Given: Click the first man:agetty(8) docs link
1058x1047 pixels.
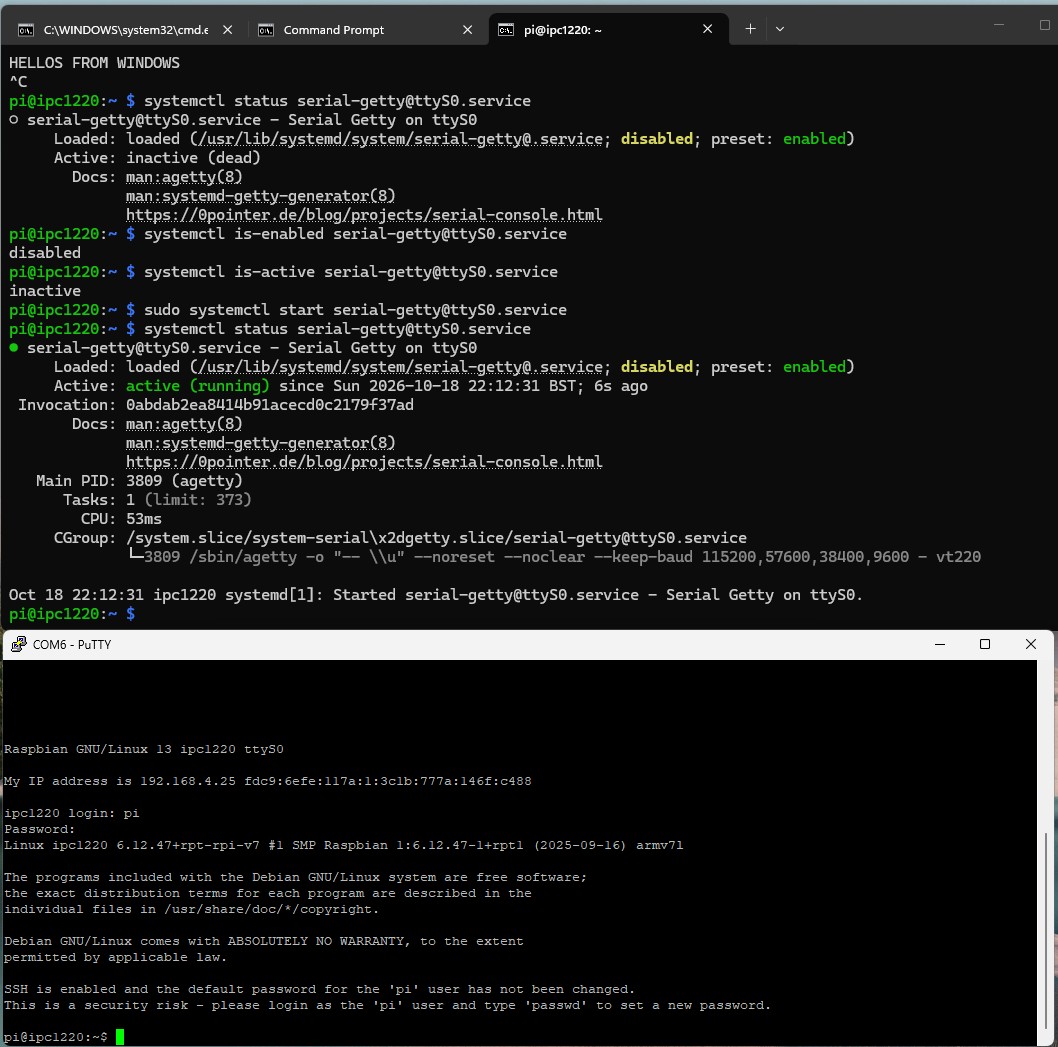Looking at the screenshot, I should click(184, 177).
